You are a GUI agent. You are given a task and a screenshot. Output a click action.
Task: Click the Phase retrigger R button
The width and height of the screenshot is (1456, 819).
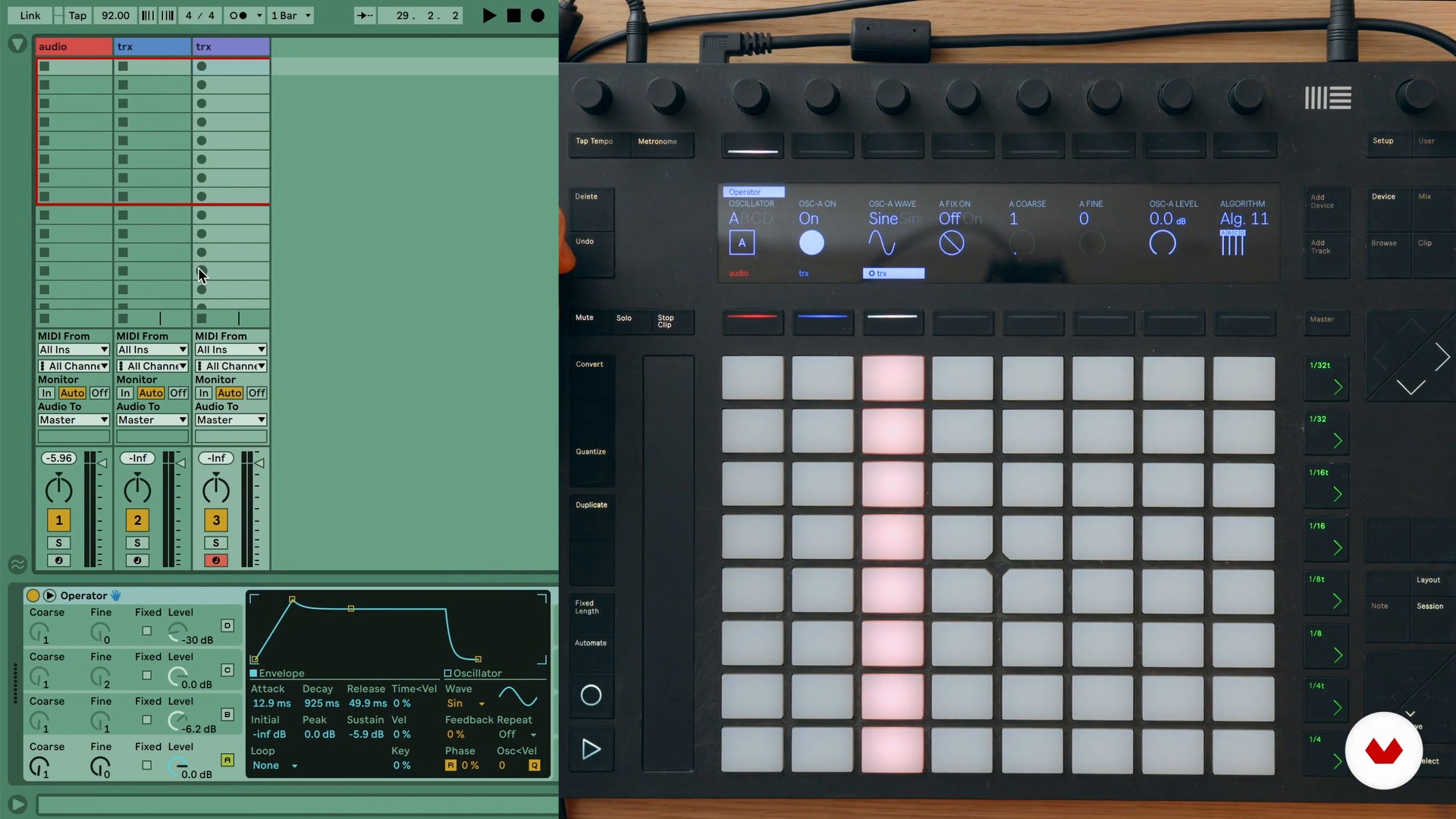click(x=450, y=765)
